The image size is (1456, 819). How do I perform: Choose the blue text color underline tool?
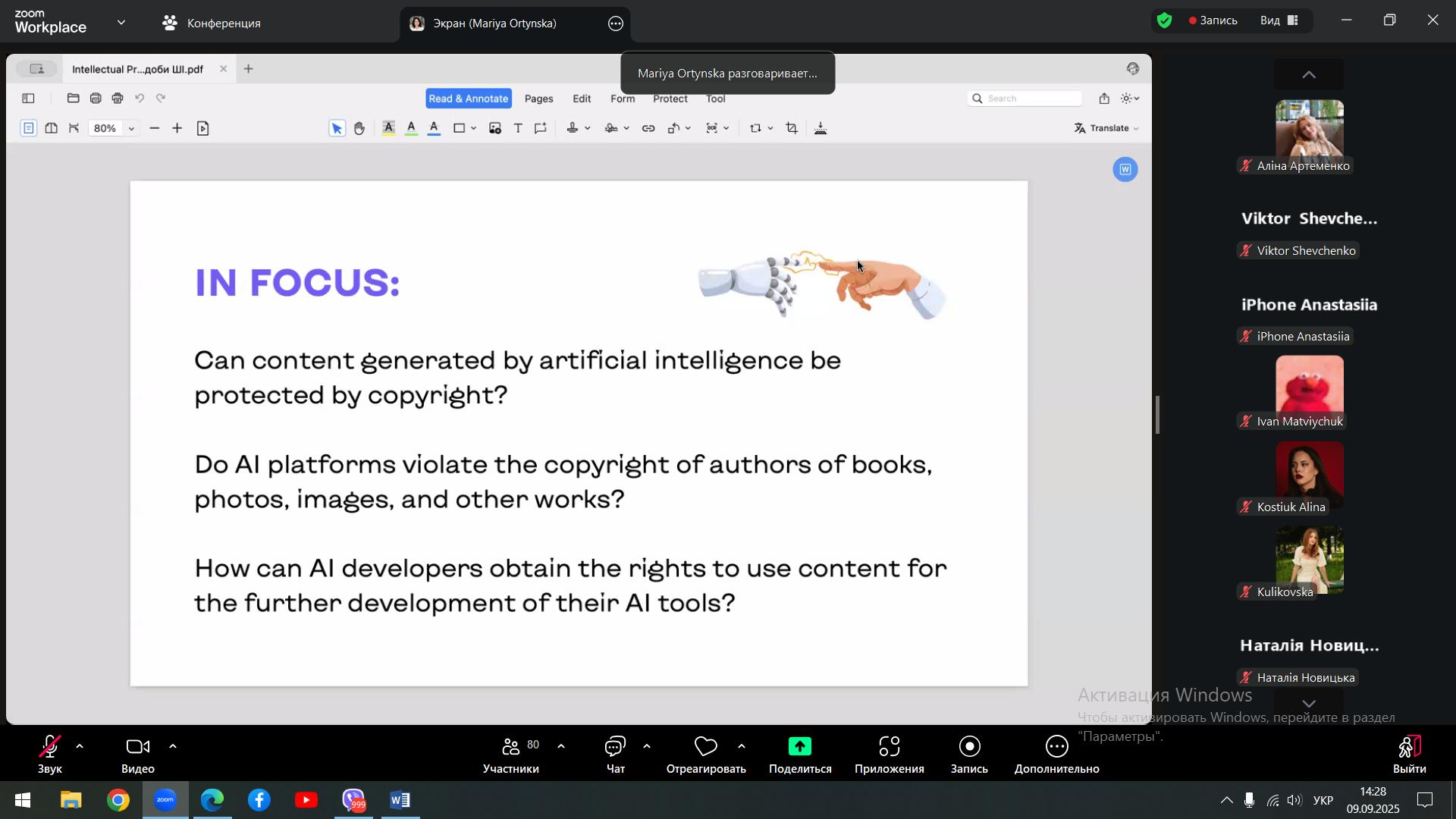coord(434,128)
